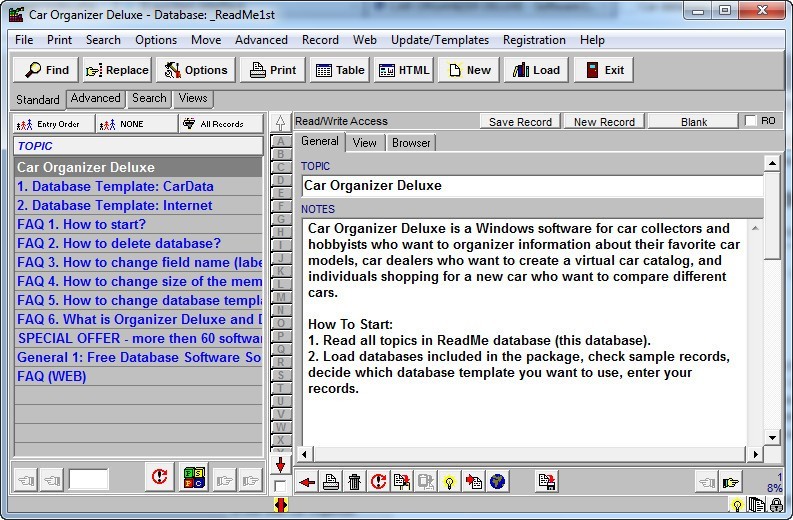Open the Search menu
This screenshot has width=793, height=520.
click(x=103, y=40)
